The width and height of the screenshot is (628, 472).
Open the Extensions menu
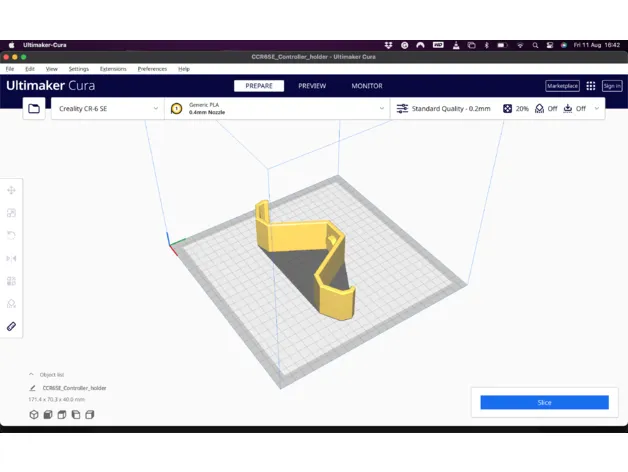coord(113,69)
